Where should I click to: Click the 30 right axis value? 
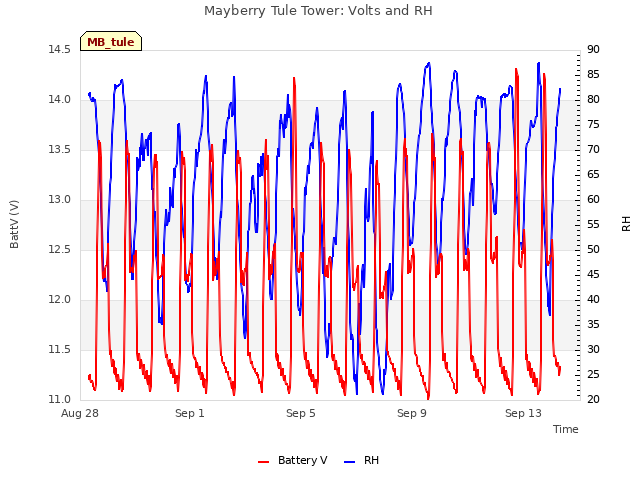(x=593, y=349)
